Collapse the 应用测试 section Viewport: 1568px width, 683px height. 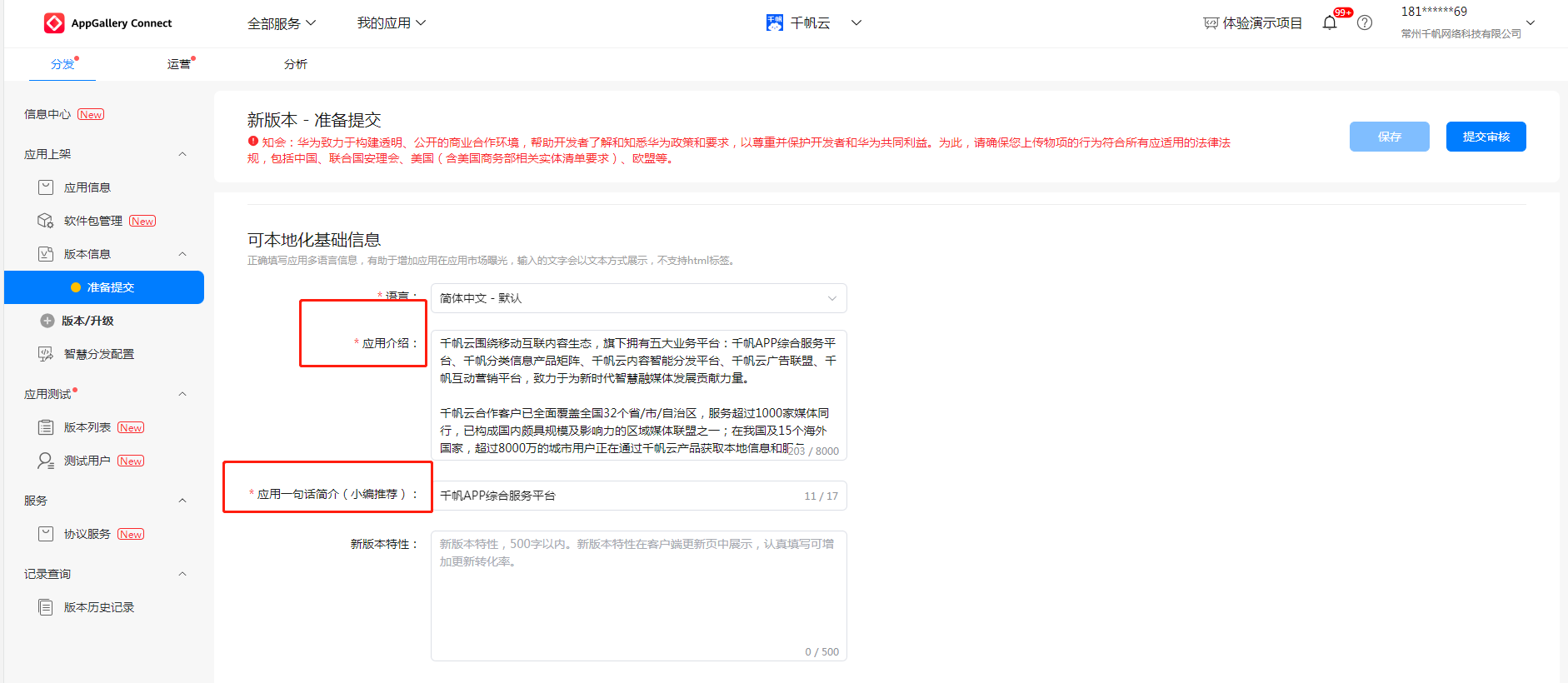pyautogui.click(x=182, y=394)
